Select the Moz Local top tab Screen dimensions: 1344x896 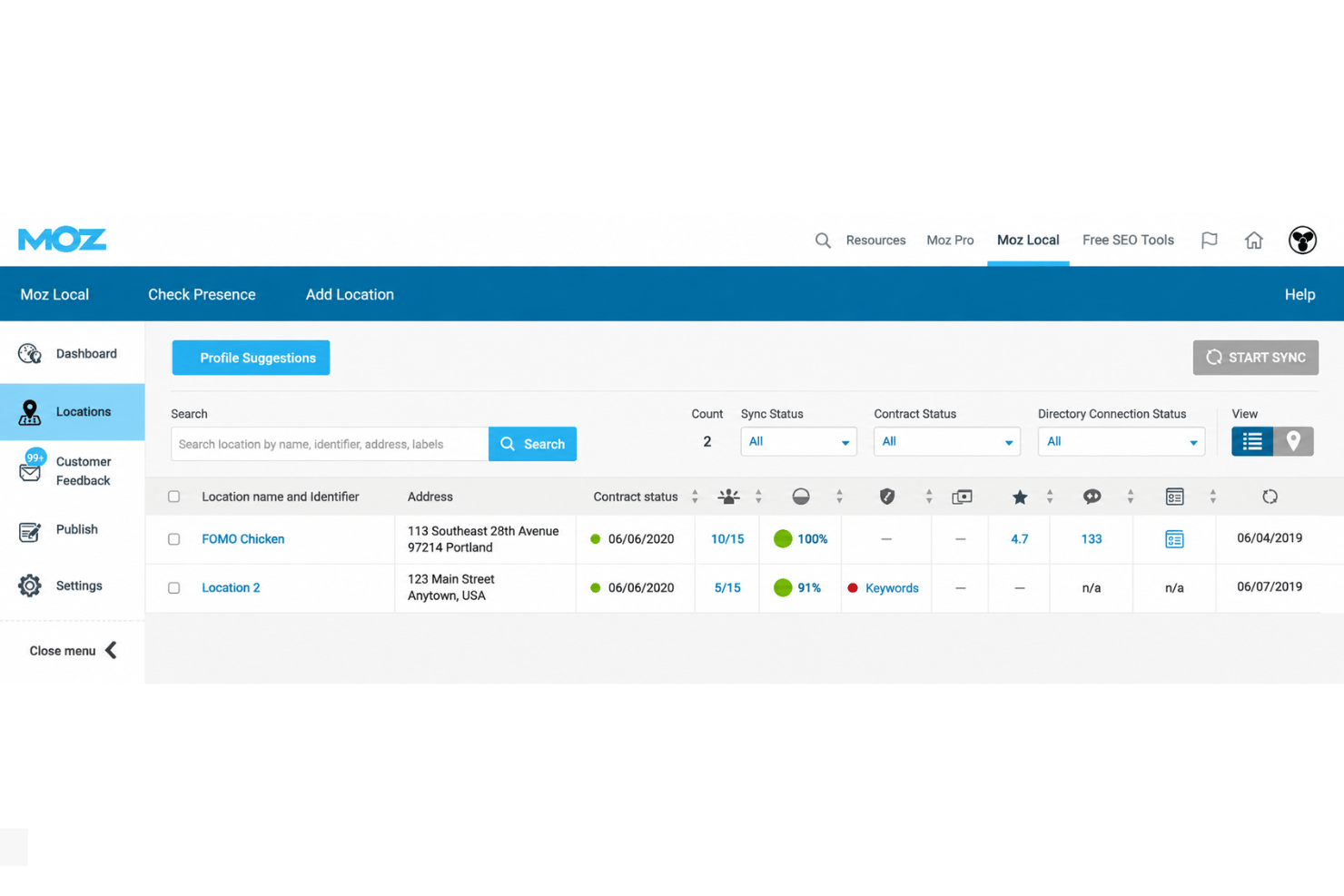1028,241
